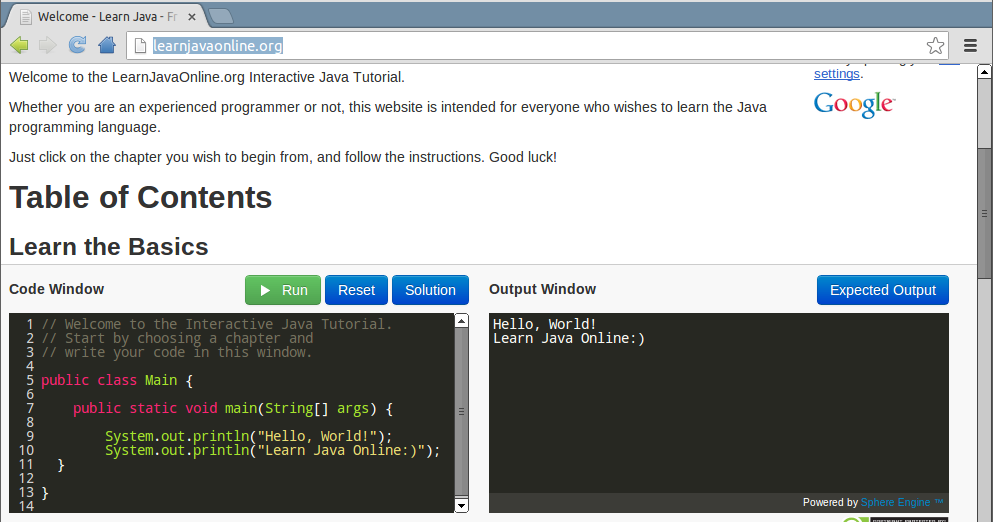This screenshot has height=522, width=993.
Task: Click "Hello, World!" in Output Window
Action: (x=545, y=324)
